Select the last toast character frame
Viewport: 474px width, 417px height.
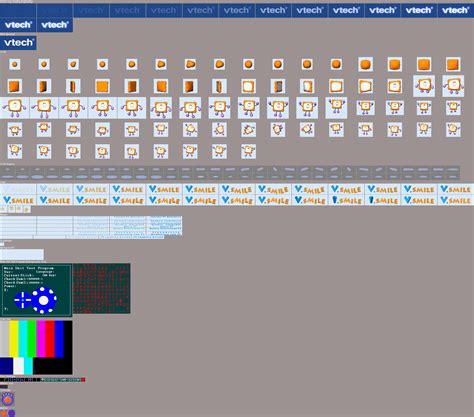point(248,151)
